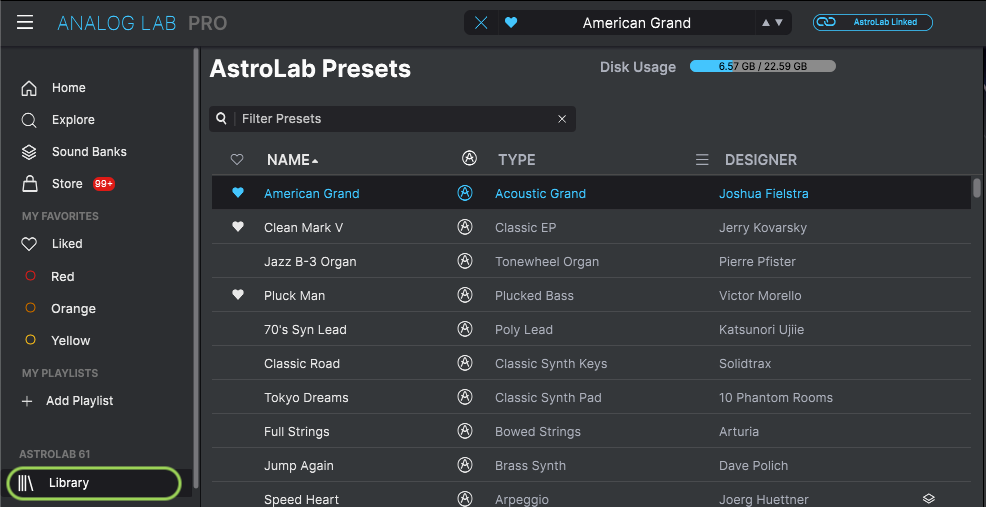Sort presets by NAME column
This screenshot has width=986, height=507.
[x=292, y=160]
